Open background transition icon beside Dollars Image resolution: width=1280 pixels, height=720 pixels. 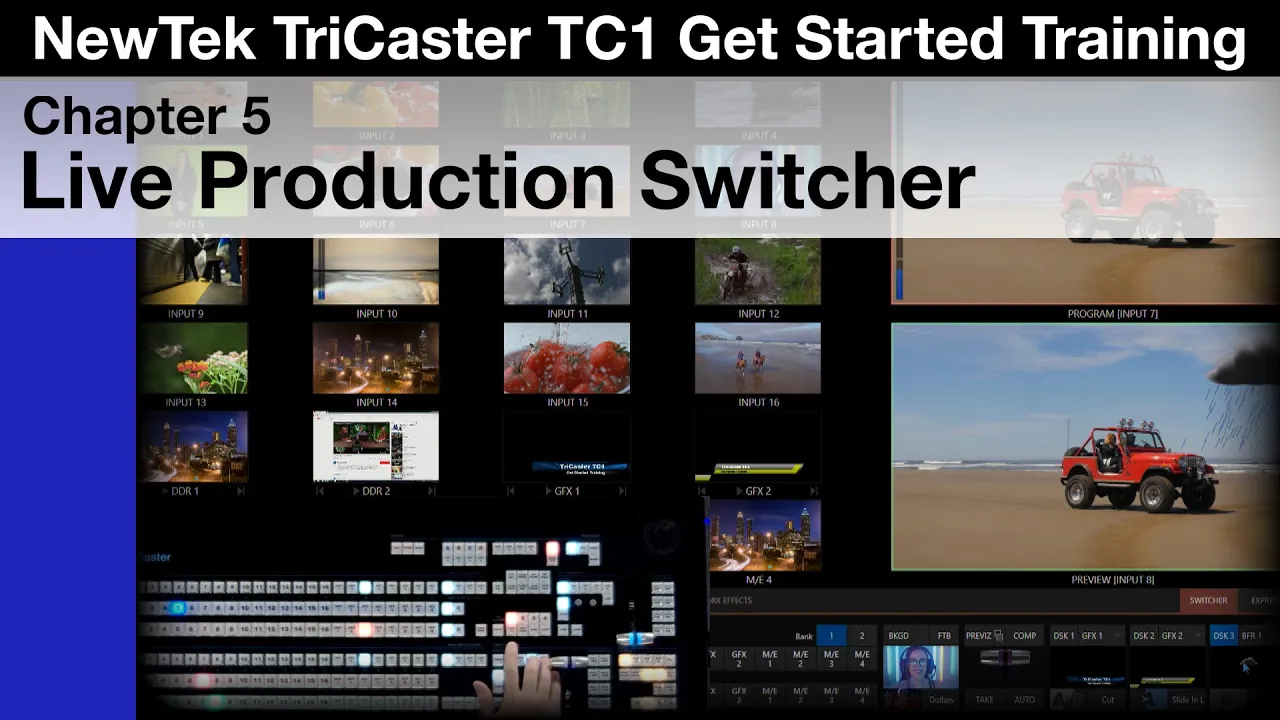pyautogui.click(x=903, y=700)
